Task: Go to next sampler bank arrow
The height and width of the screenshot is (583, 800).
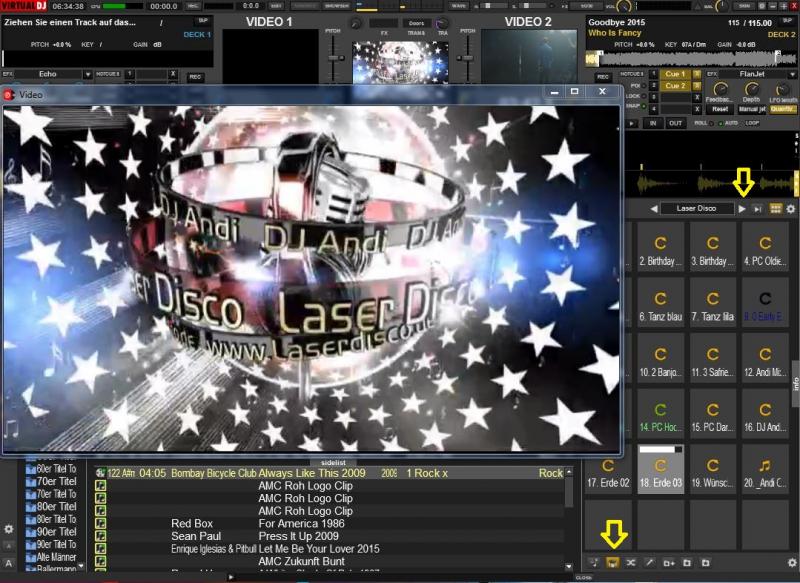Action: (x=742, y=209)
